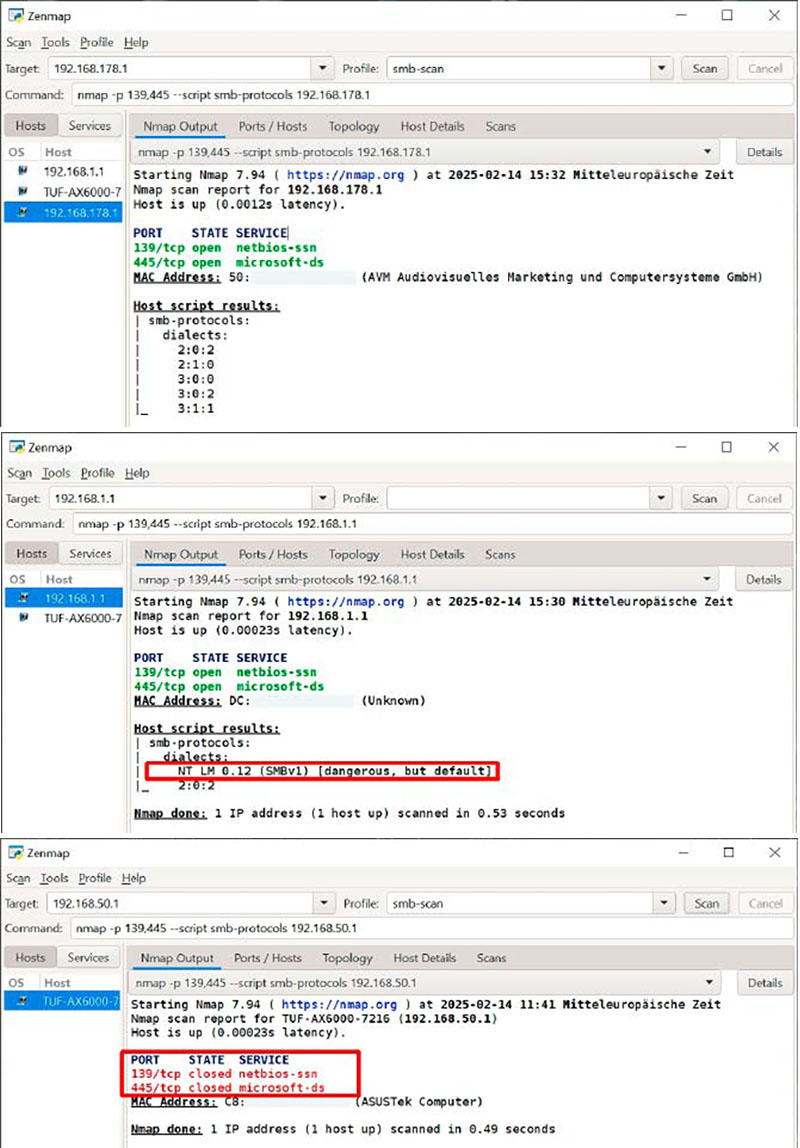Expand Target dropdown showing 192.168.178.1
Viewport: 800px width, 1148px height.
tap(323, 69)
